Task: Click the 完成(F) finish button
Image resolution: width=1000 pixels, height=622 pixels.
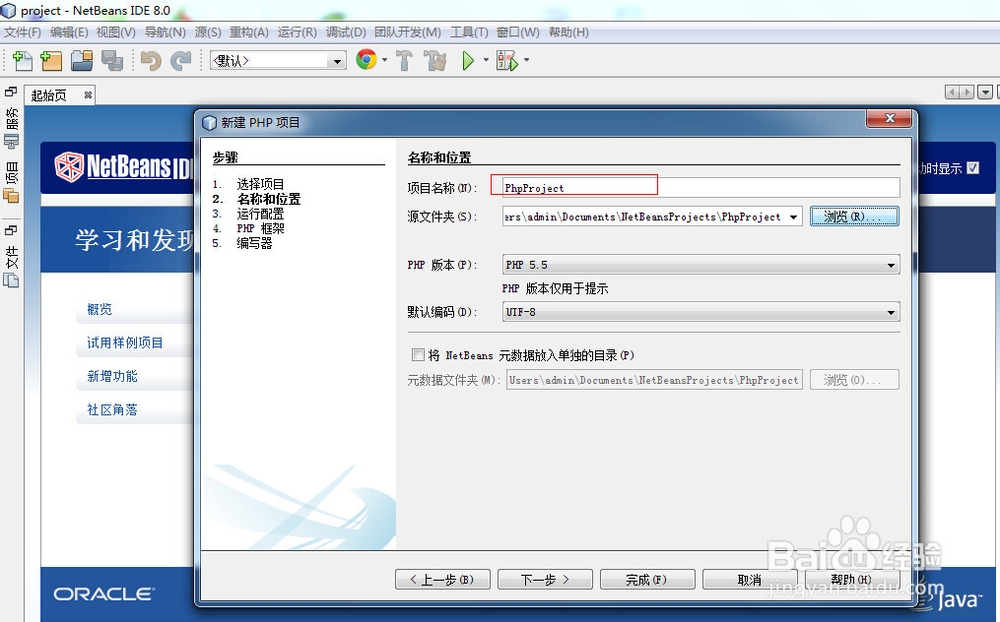Action: tap(647, 579)
